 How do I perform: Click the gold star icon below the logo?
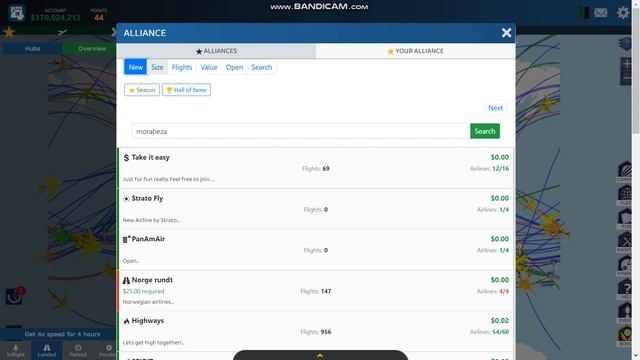click(9, 32)
